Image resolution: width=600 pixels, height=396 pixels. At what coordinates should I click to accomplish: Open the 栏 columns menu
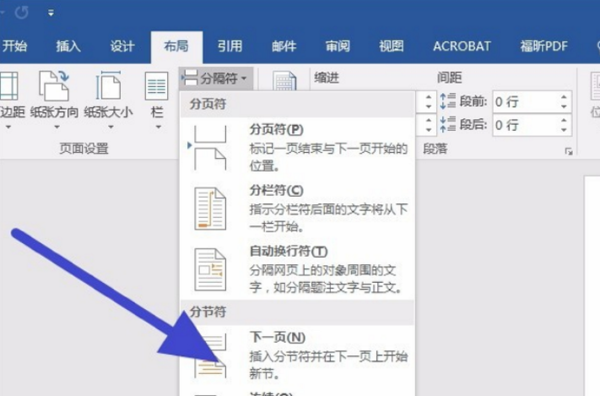tap(157, 101)
